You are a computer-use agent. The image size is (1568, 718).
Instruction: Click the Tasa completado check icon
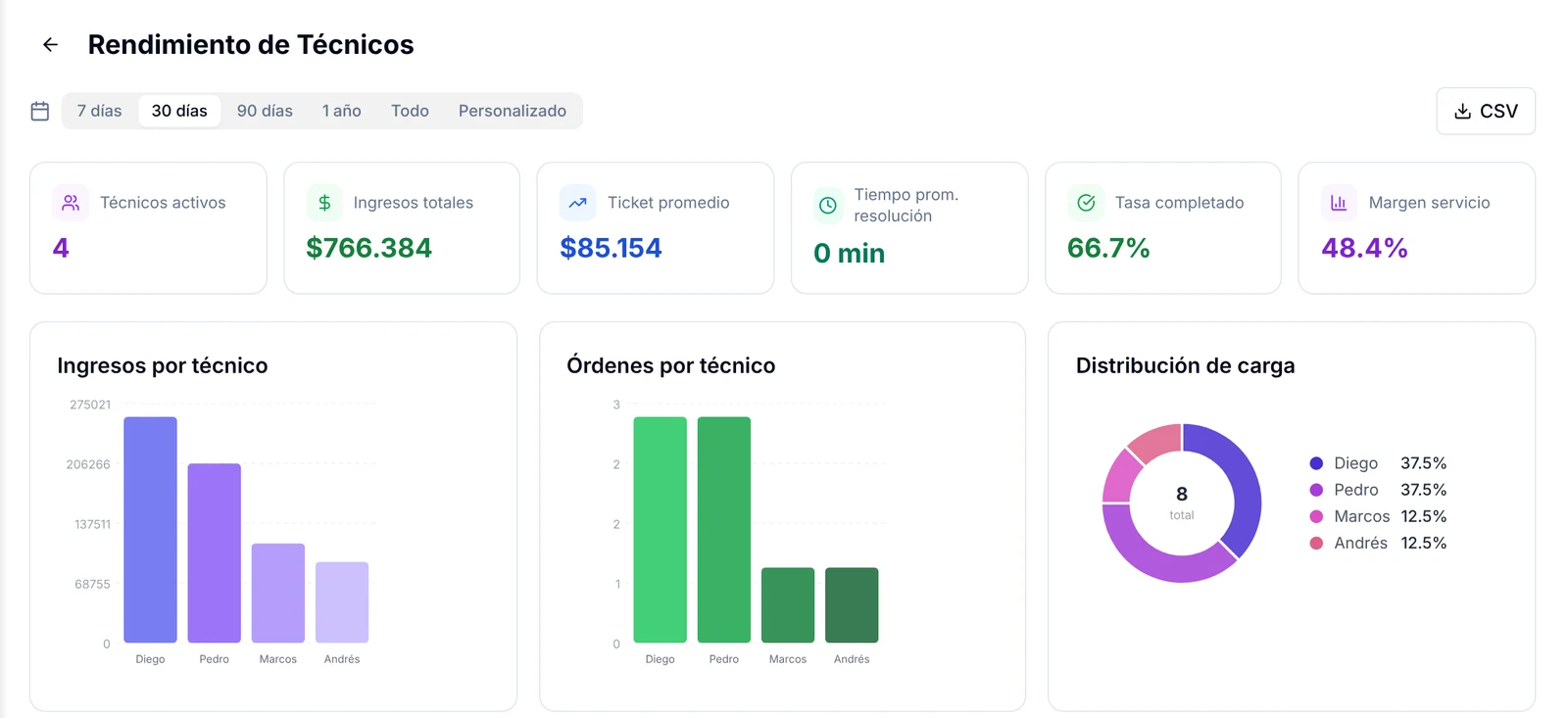(x=1086, y=203)
